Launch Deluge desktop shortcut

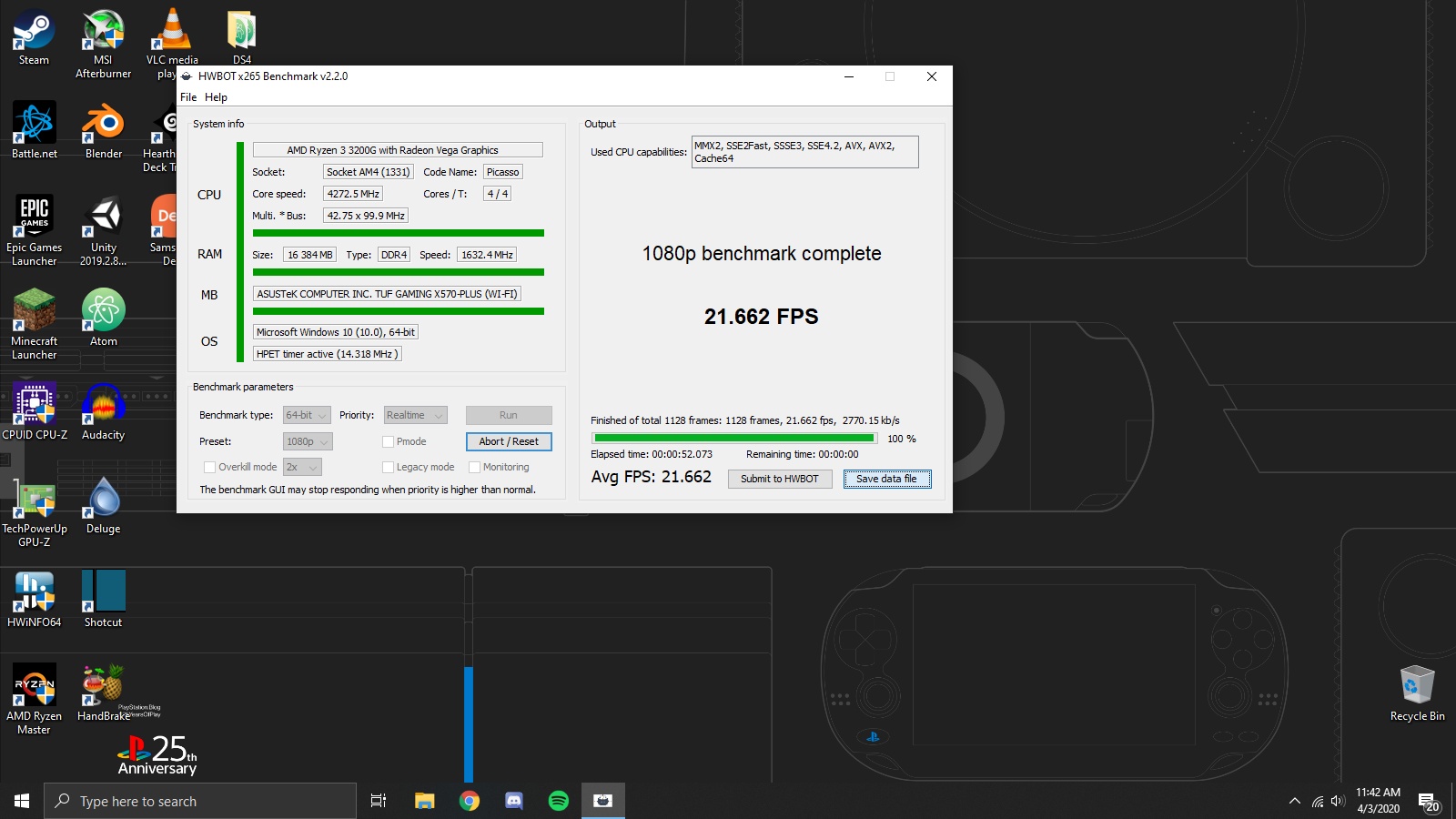click(x=103, y=506)
